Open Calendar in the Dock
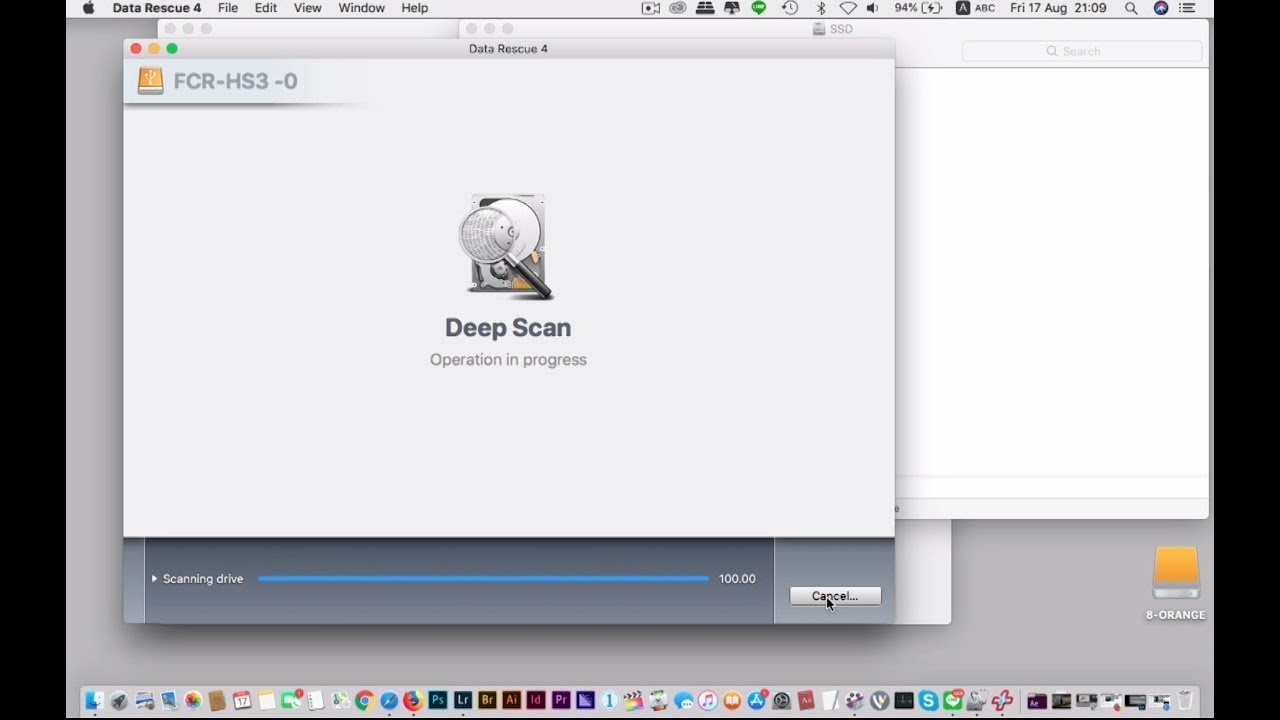The width and height of the screenshot is (1280, 720). [242, 701]
